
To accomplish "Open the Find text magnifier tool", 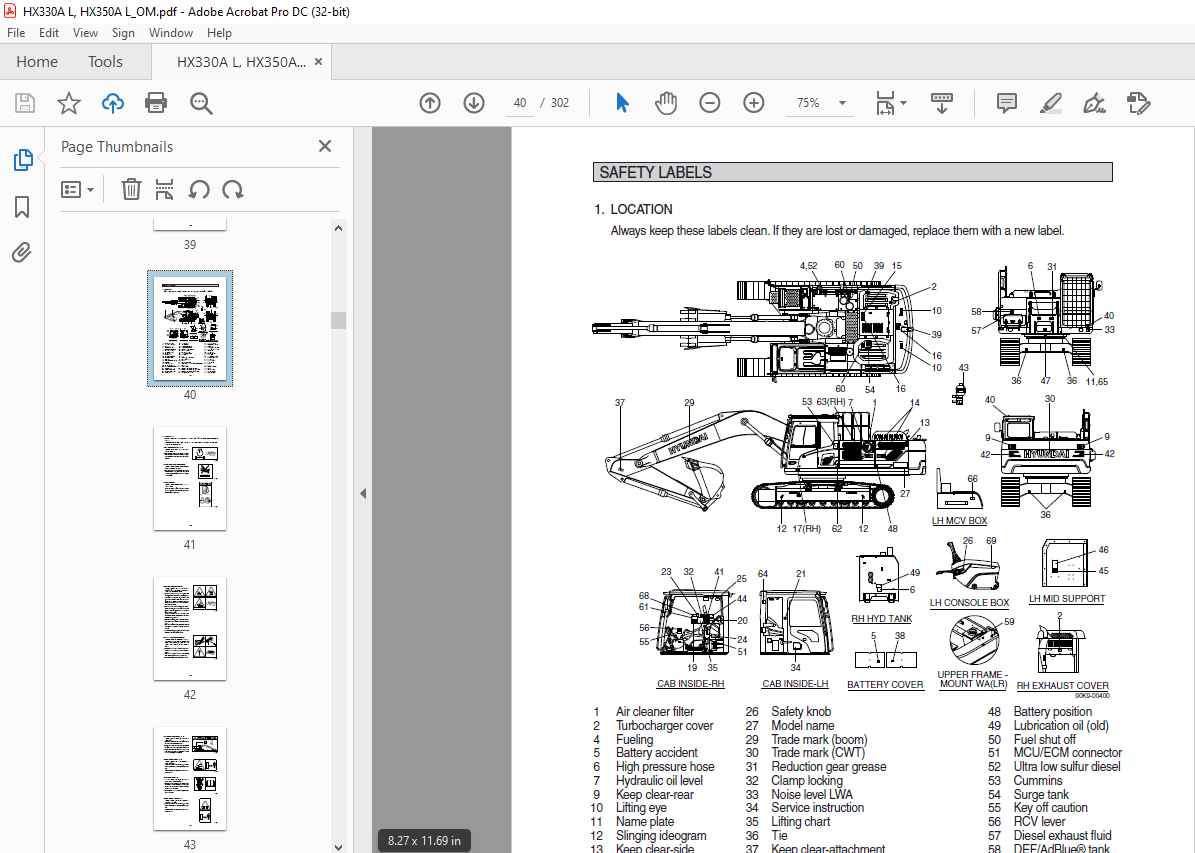I will [x=201, y=103].
